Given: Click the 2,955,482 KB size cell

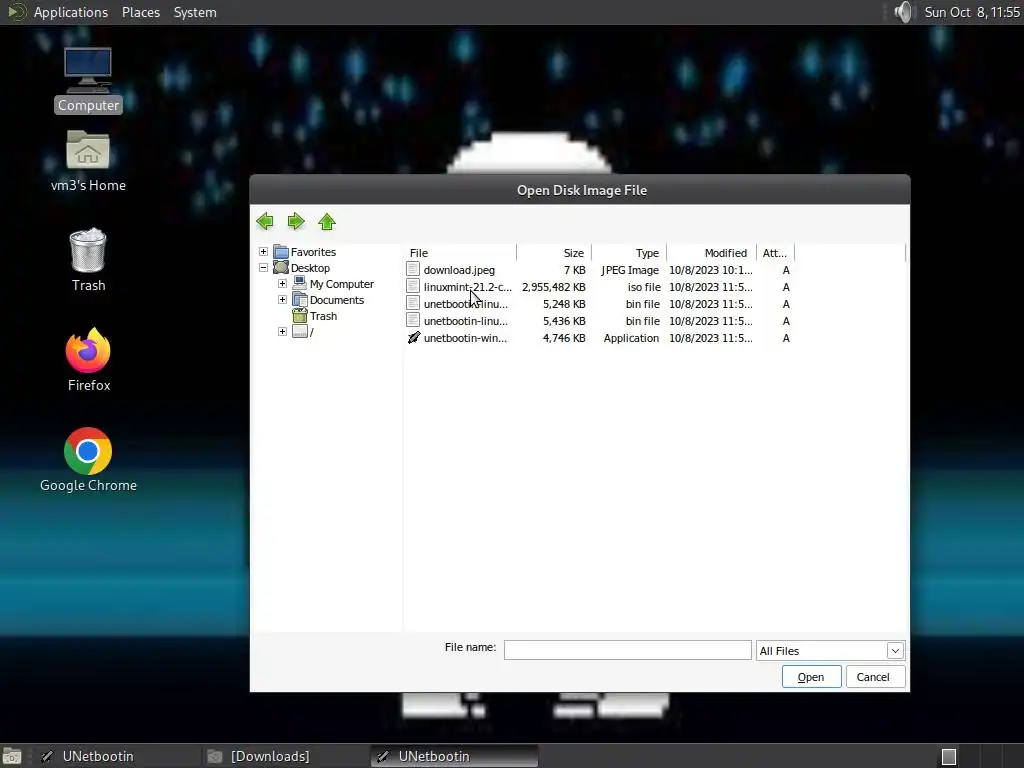Looking at the screenshot, I should 554,287.
